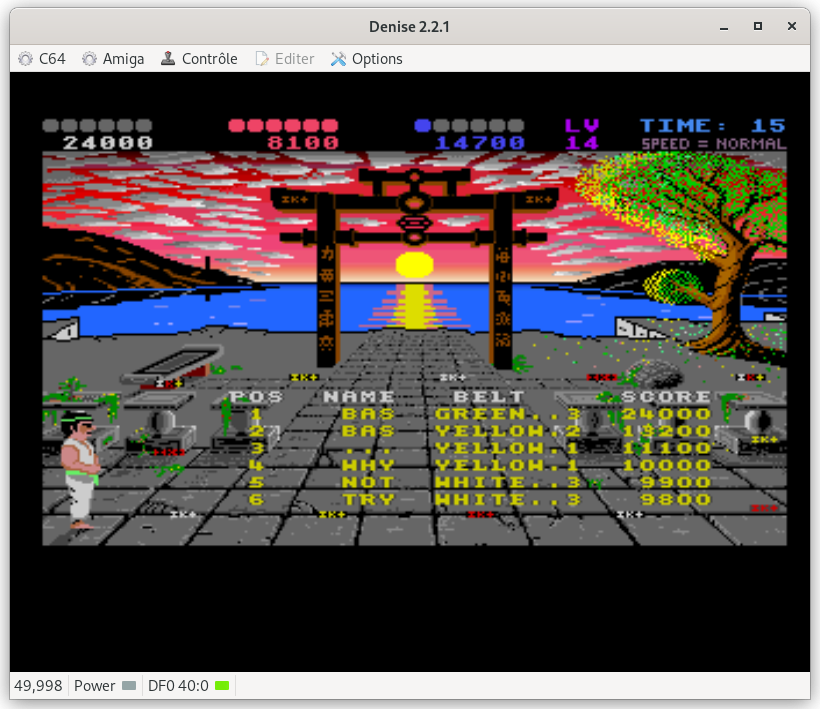Close the Denise emulator window

(x=792, y=26)
